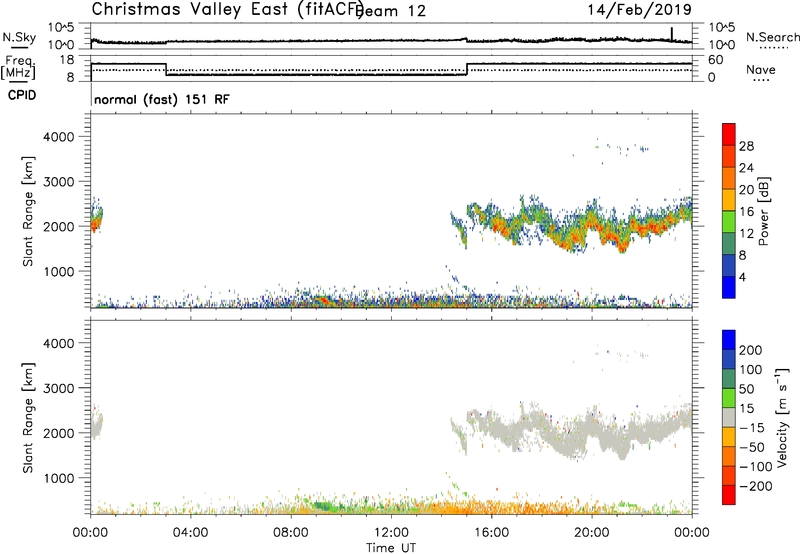Image resolution: width=800 pixels, height=554 pixels.
Task: Click the "Slant Range [km]" label of velocity panel
Action: 28,418
